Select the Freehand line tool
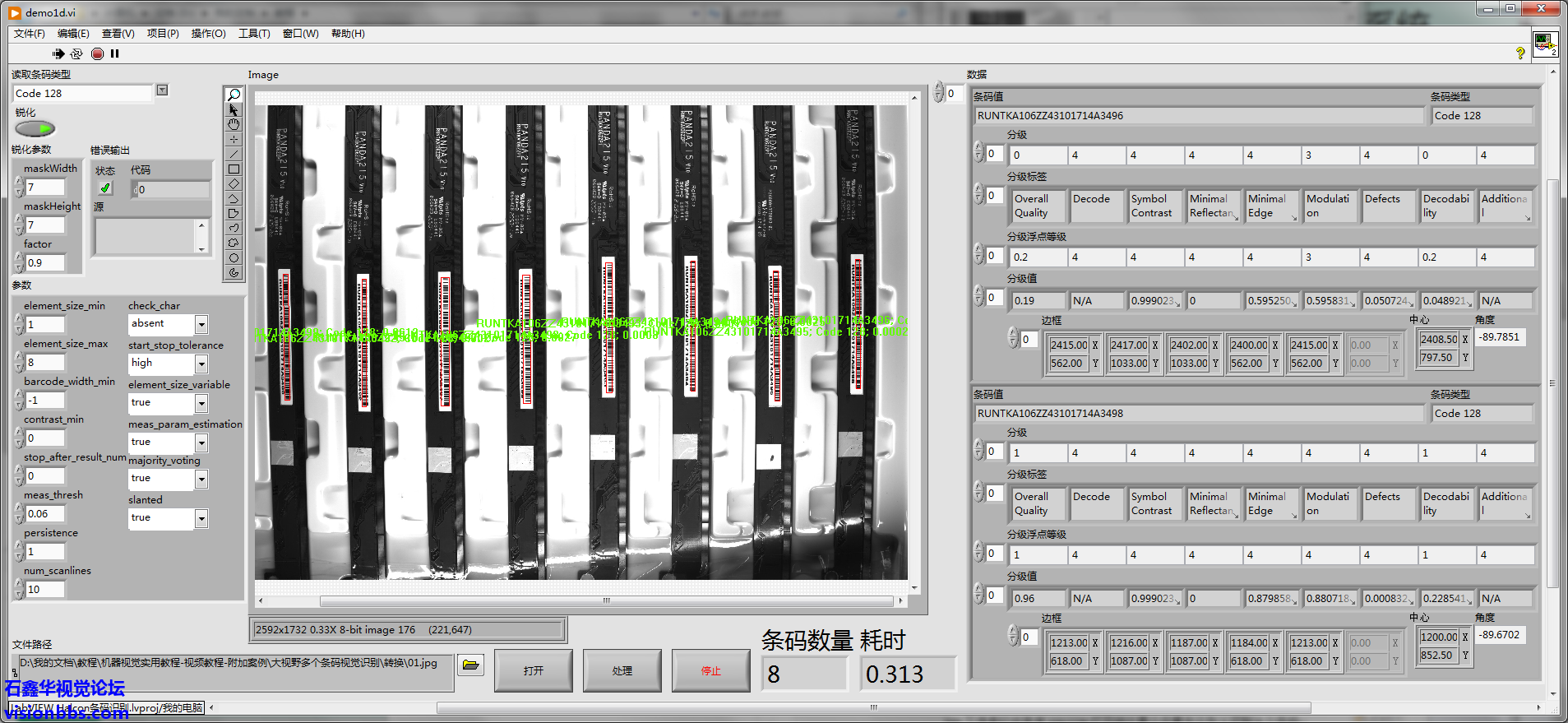Viewport: 1568px width, 723px height. pyautogui.click(x=234, y=228)
